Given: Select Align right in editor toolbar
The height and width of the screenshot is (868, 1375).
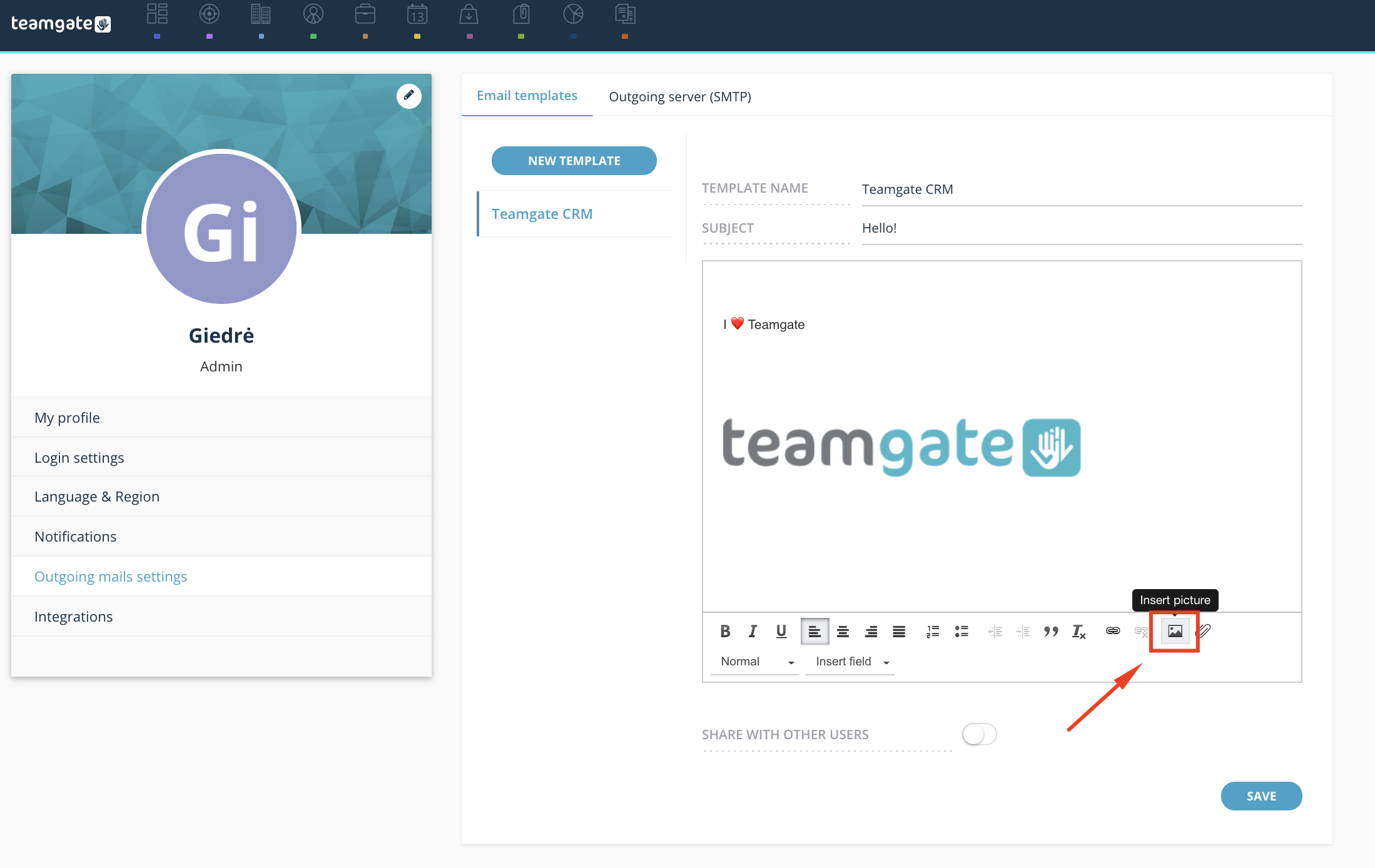Looking at the screenshot, I should (x=871, y=632).
